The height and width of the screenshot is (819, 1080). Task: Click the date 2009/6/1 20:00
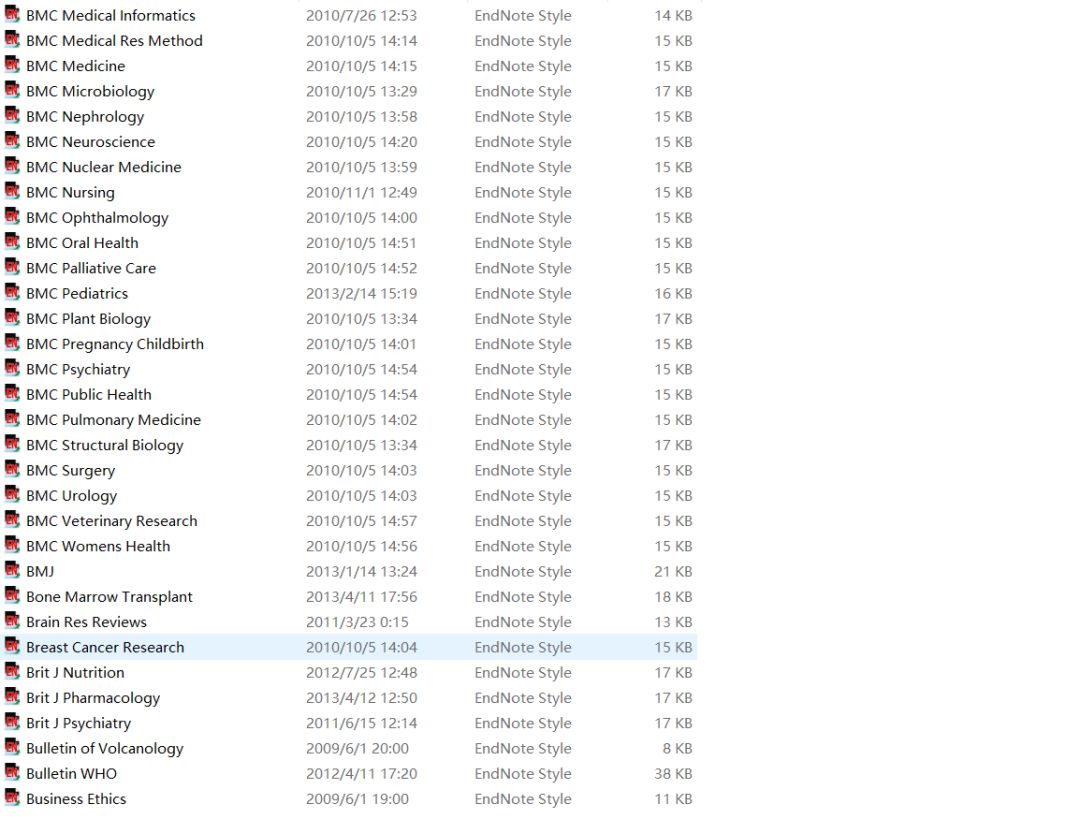pos(357,749)
